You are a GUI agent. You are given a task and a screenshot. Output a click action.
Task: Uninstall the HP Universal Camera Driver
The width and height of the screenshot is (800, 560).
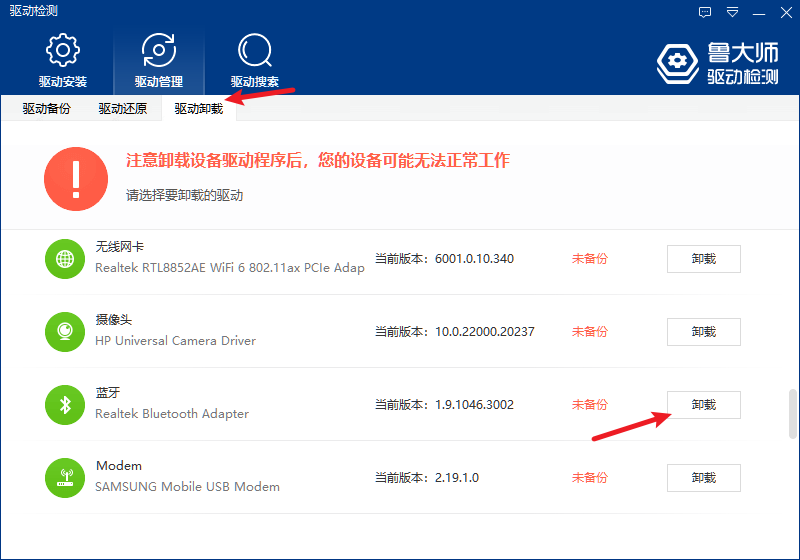[704, 332]
